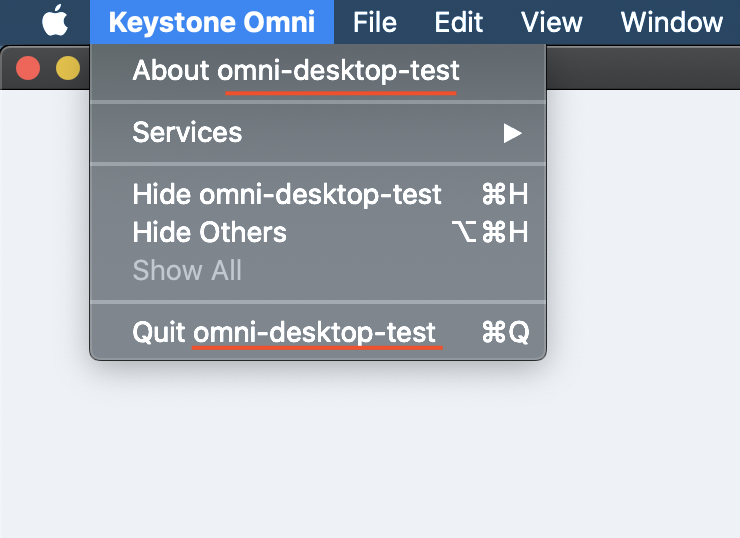
Task: Click the empty window content area
Action: (x=400, y=440)
